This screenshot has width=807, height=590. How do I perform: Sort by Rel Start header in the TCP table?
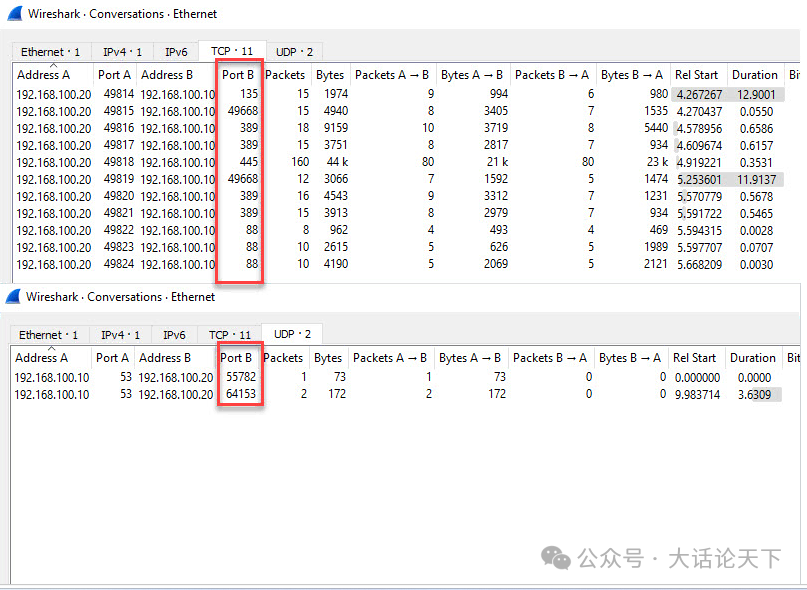(696, 75)
